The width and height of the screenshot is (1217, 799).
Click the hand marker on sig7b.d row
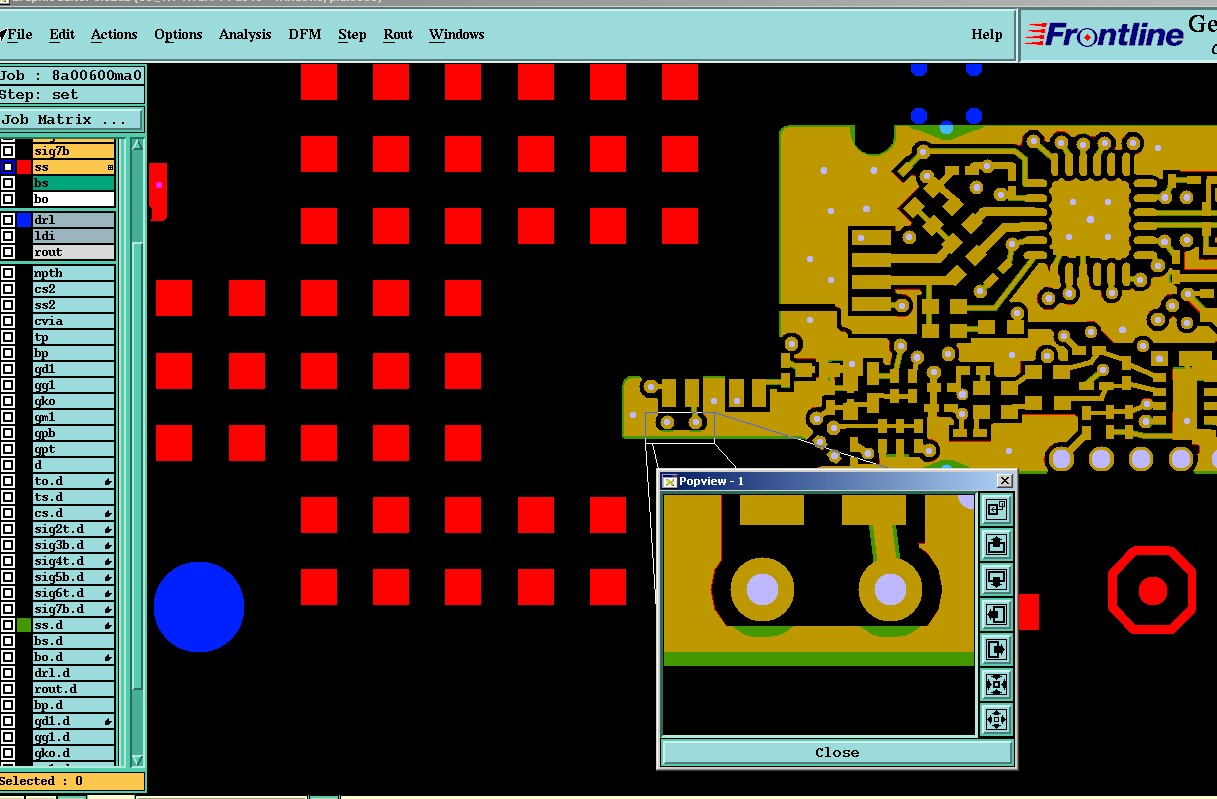(107, 609)
